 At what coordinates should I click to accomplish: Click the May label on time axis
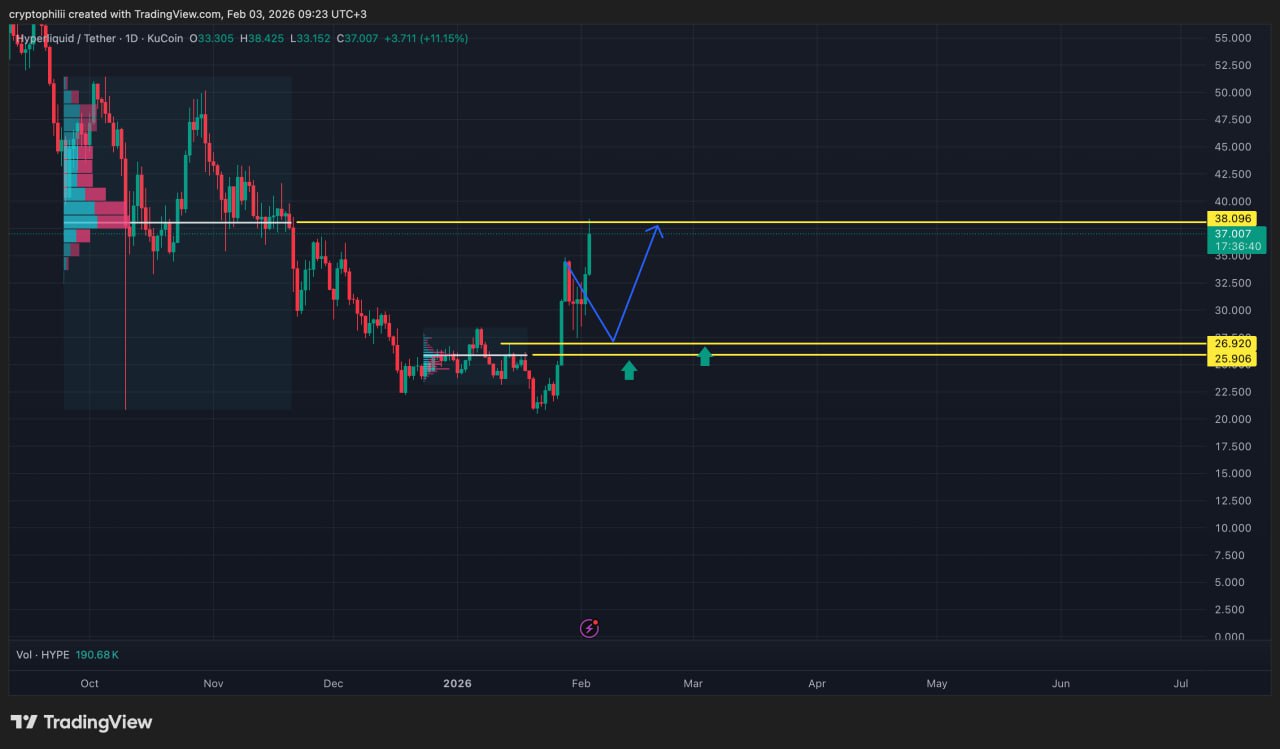click(x=937, y=684)
